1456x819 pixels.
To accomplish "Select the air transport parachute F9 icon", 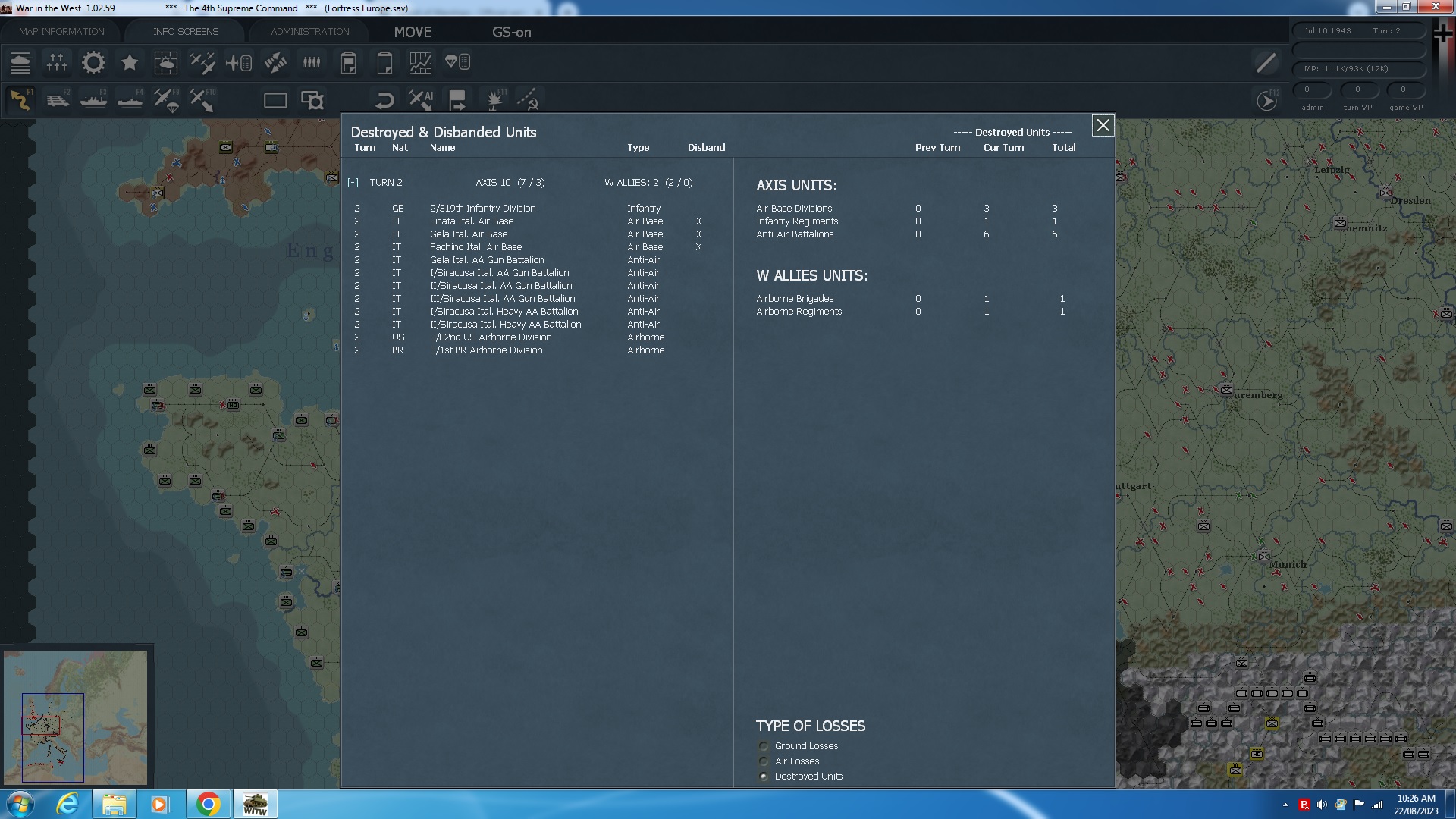I will 166,100.
